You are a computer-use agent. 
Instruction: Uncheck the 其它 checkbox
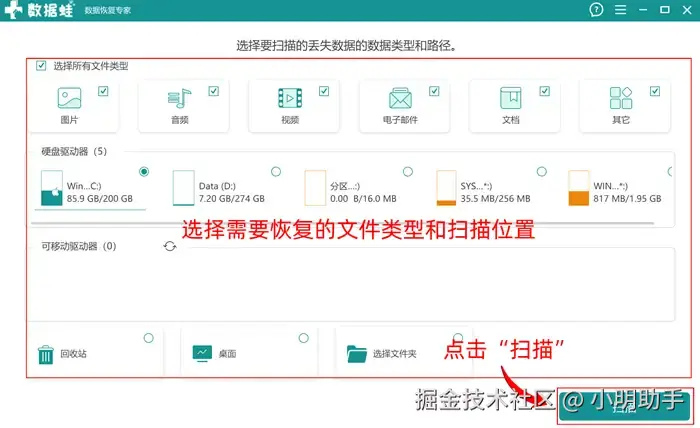click(655, 91)
